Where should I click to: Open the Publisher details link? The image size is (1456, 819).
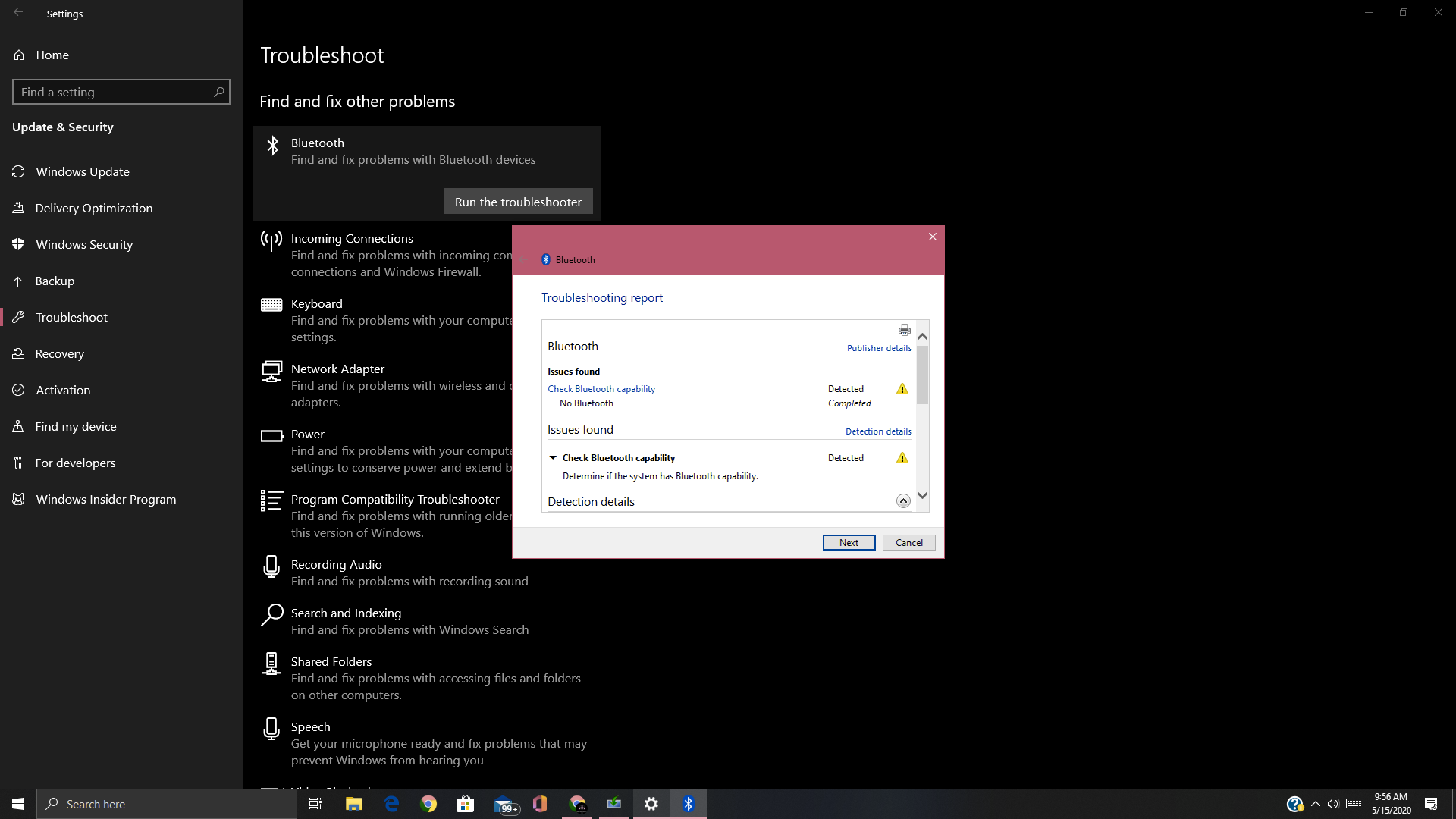tap(878, 348)
